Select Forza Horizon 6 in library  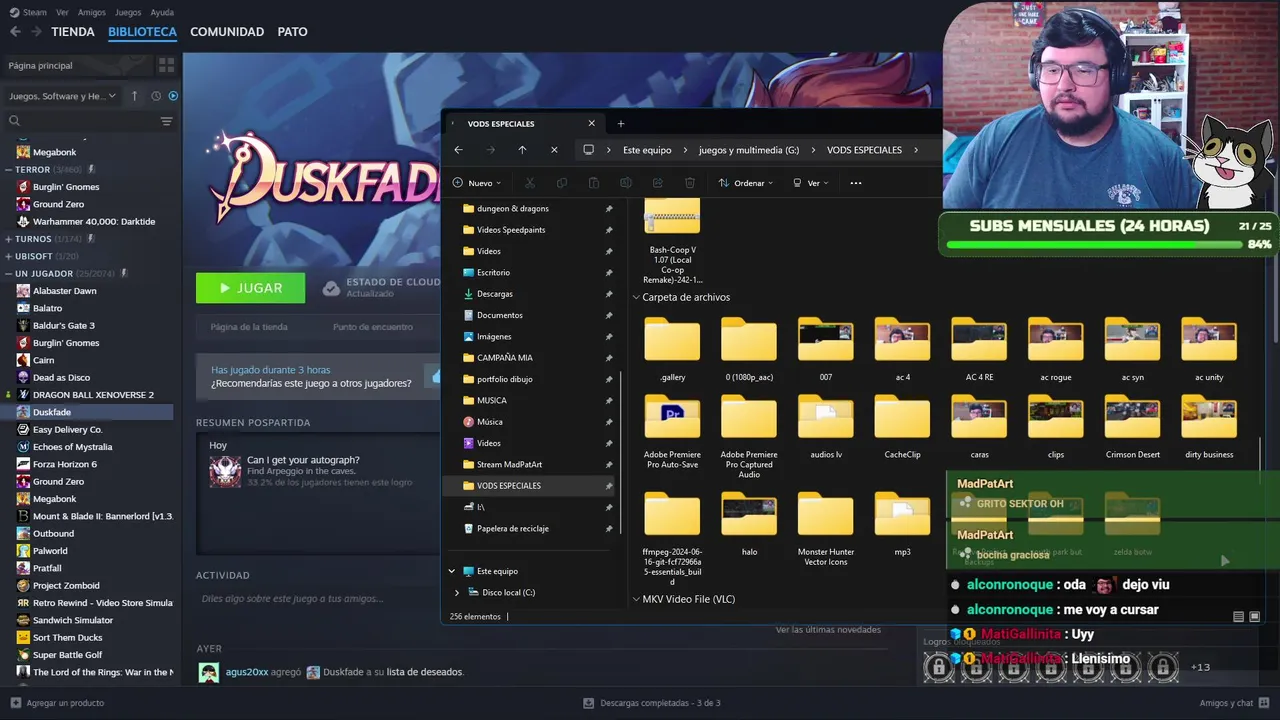(65, 464)
